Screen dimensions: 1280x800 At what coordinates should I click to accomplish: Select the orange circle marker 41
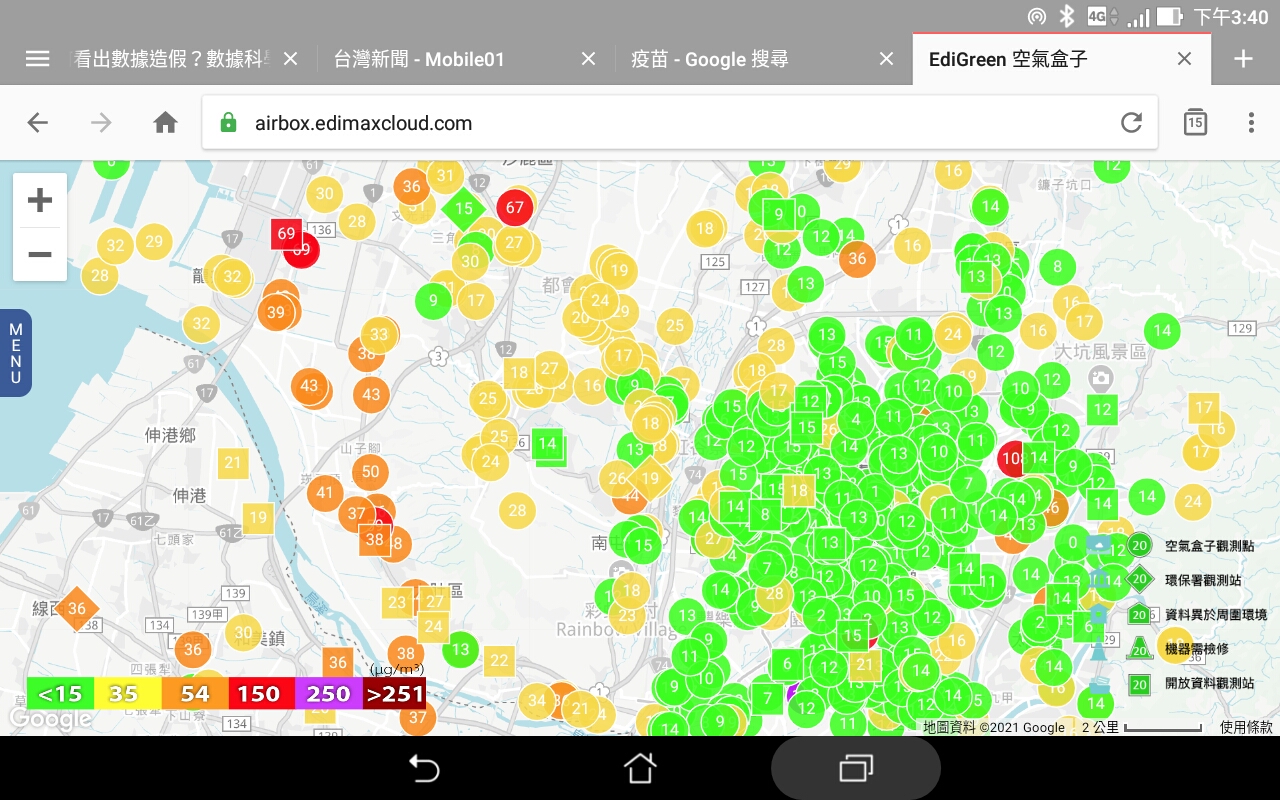point(324,492)
